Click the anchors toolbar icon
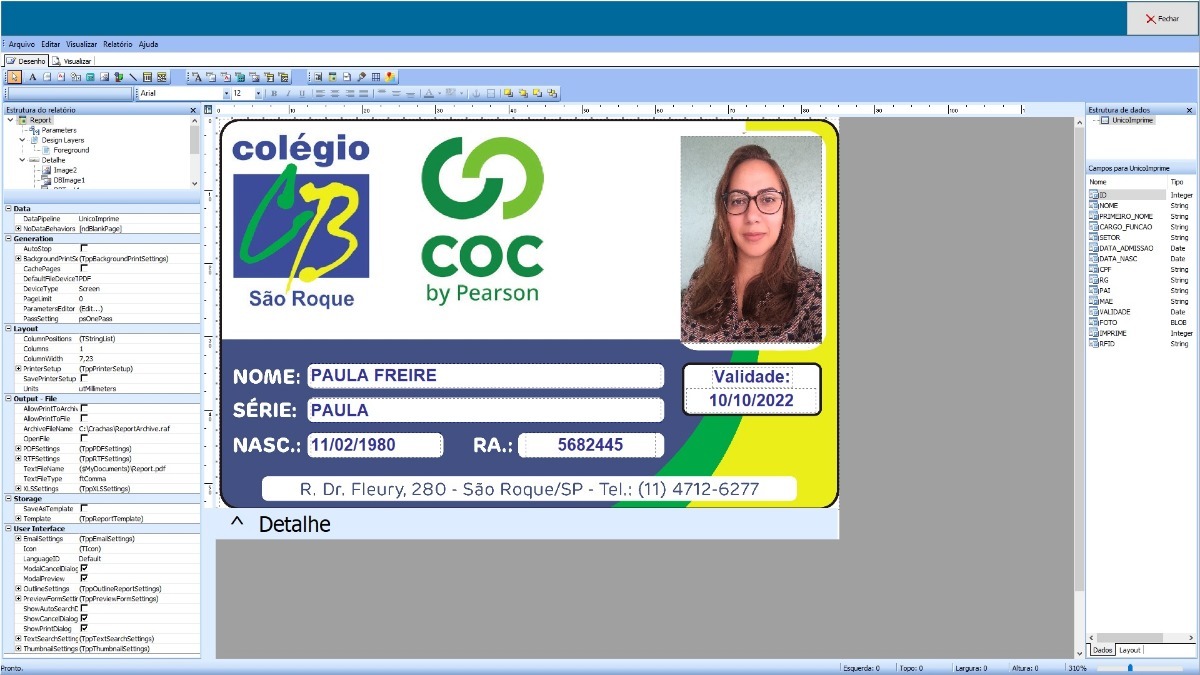Viewport: 1200px width, 675px height. click(475, 93)
